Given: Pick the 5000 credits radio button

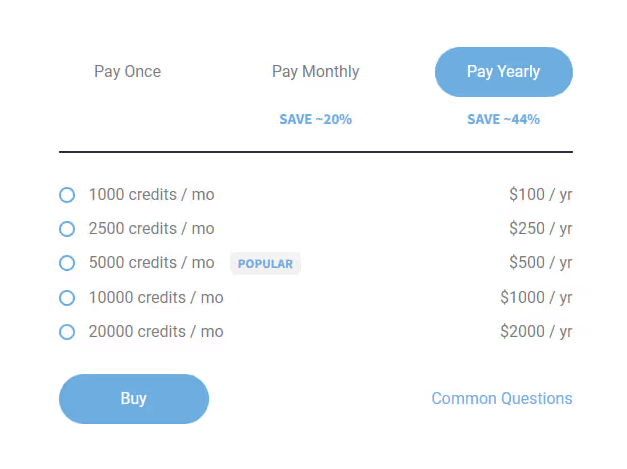Looking at the screenshot, I should (67, 263).
